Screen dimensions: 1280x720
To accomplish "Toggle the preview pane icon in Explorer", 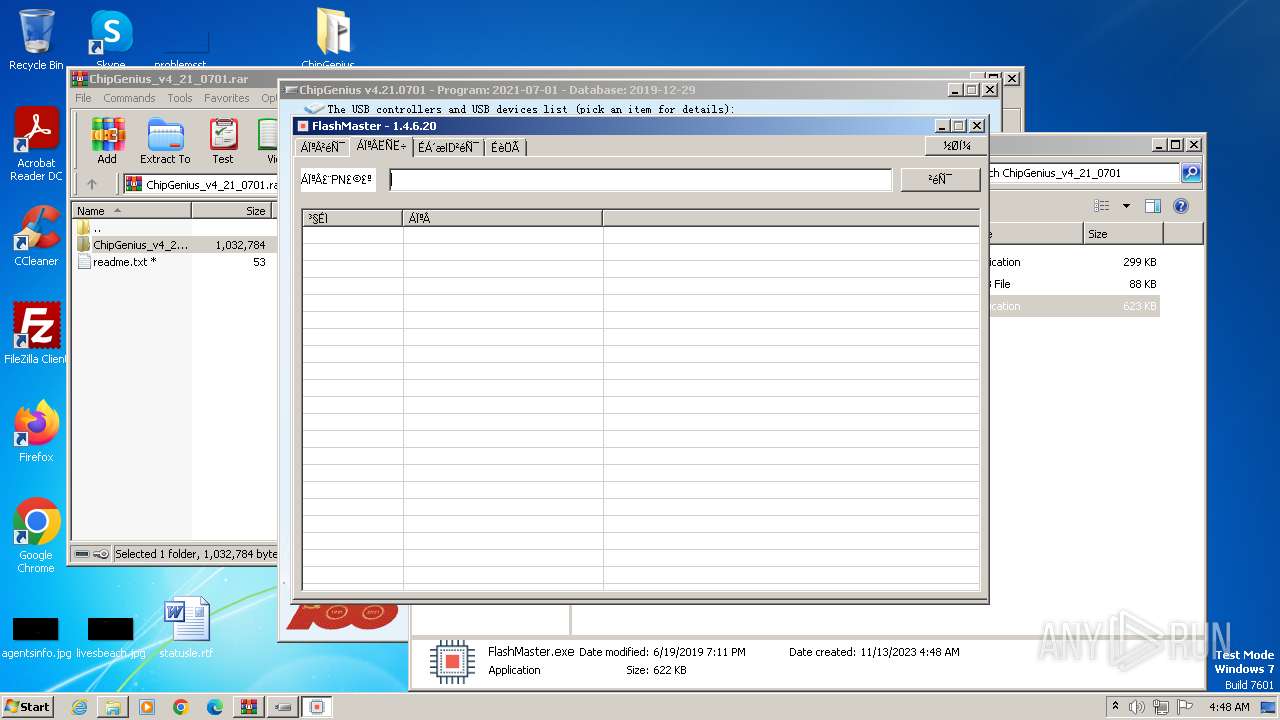I will coord(1153,206).
